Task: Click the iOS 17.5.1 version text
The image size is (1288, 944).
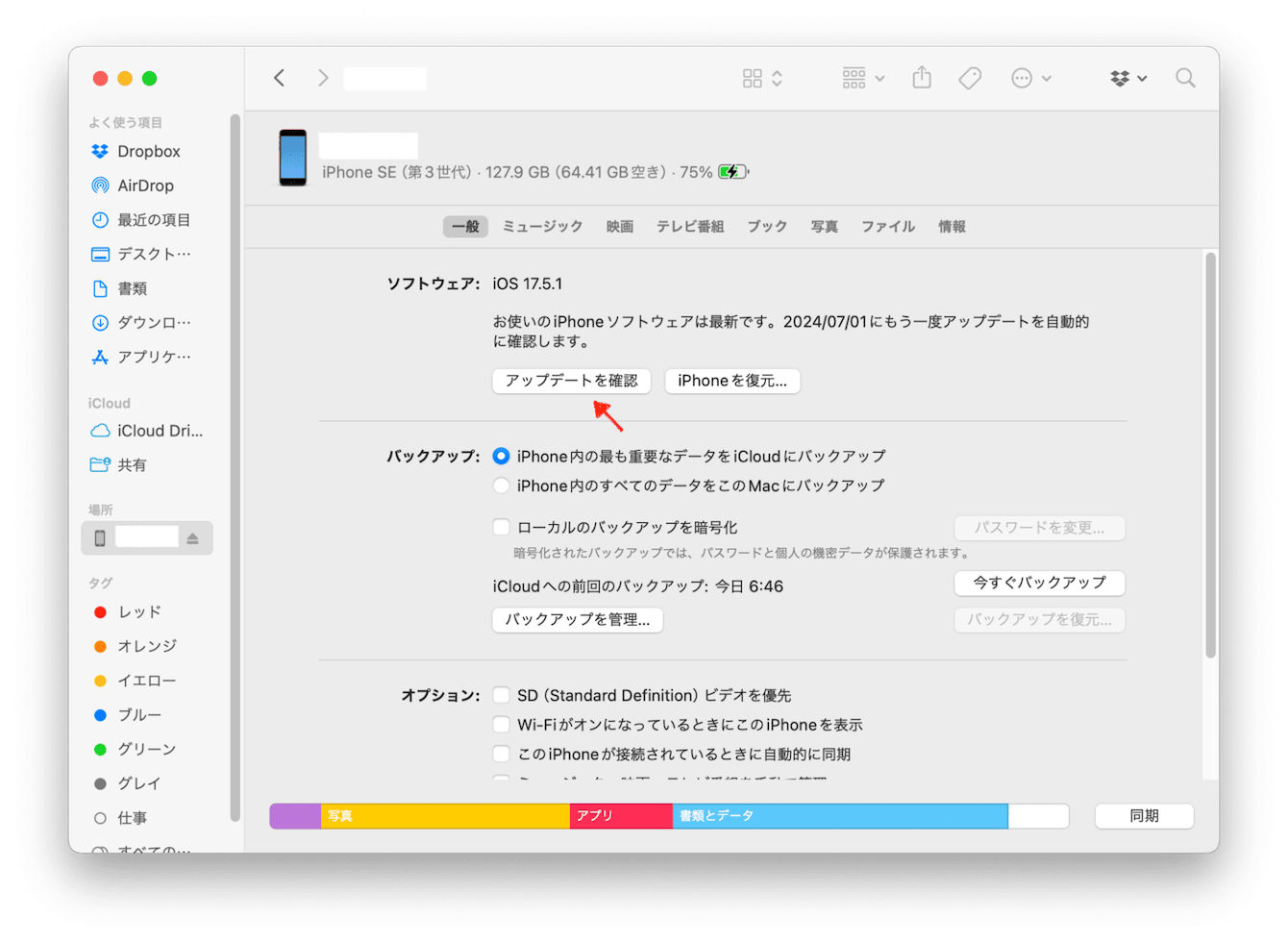Action: (x=528, y=284)
